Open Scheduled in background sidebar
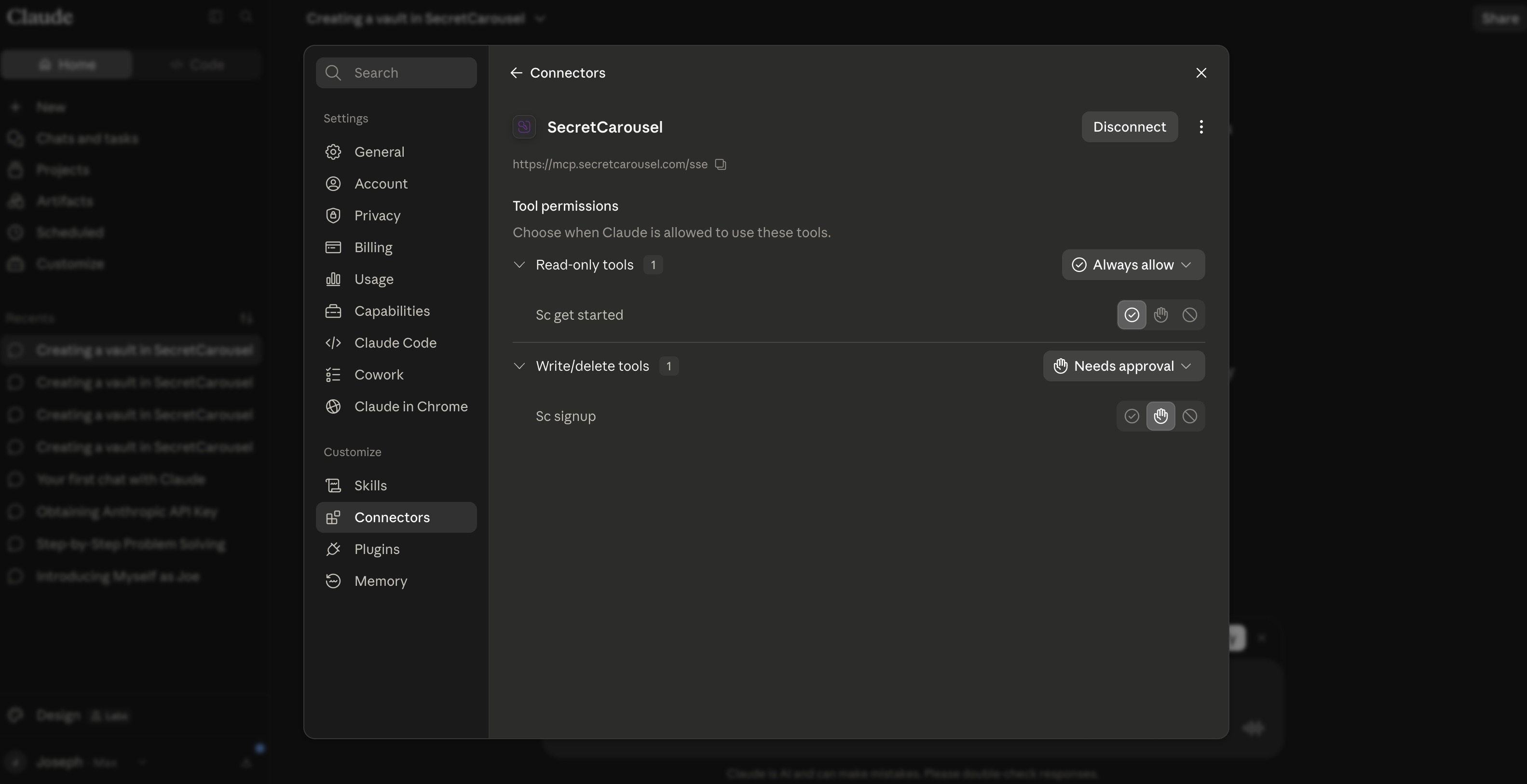The width and height of the screenshot is (1527, 784). pyautogui.click(x=130, y=232)
